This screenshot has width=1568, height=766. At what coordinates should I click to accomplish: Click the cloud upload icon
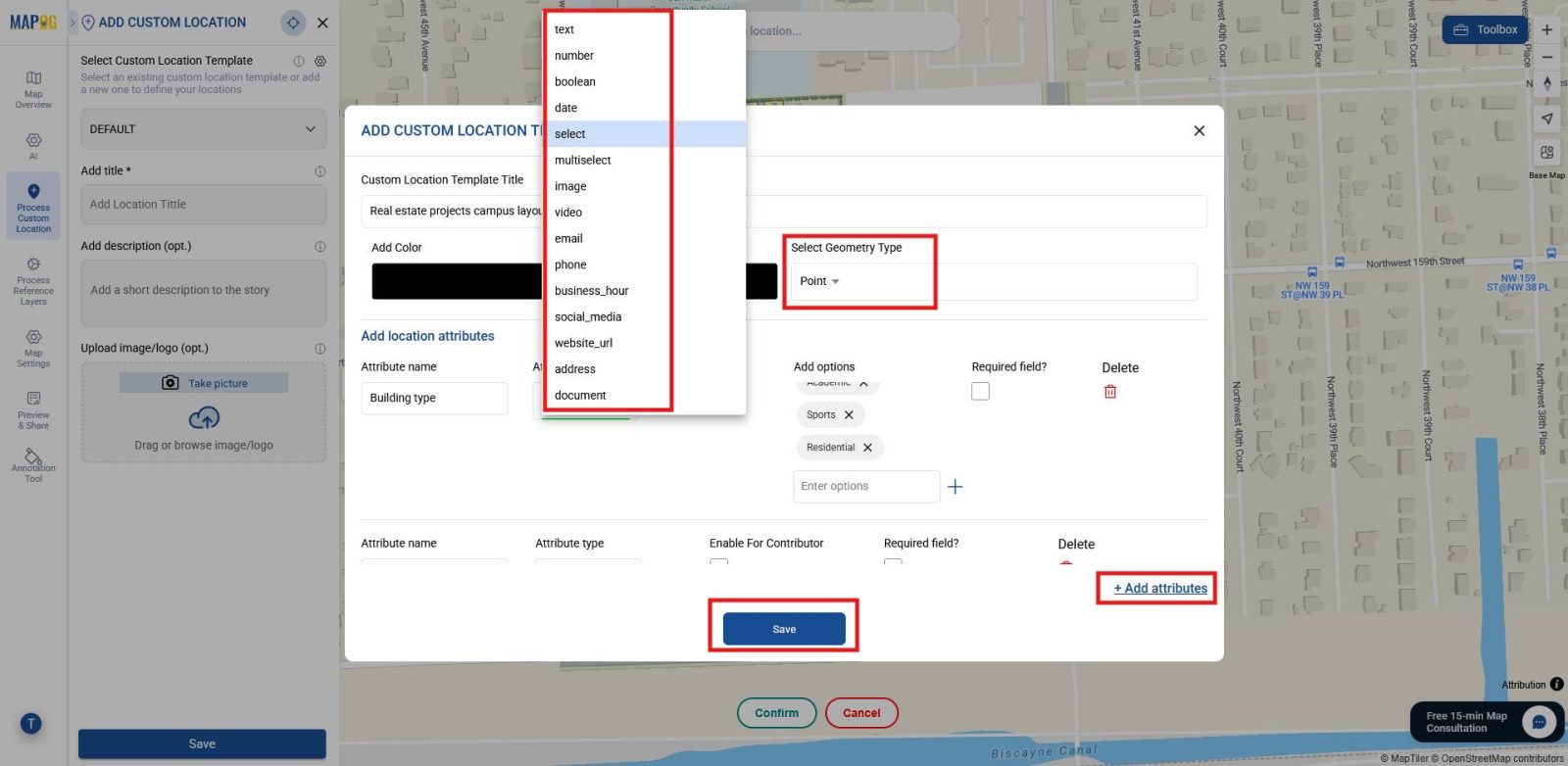[204, 418]
